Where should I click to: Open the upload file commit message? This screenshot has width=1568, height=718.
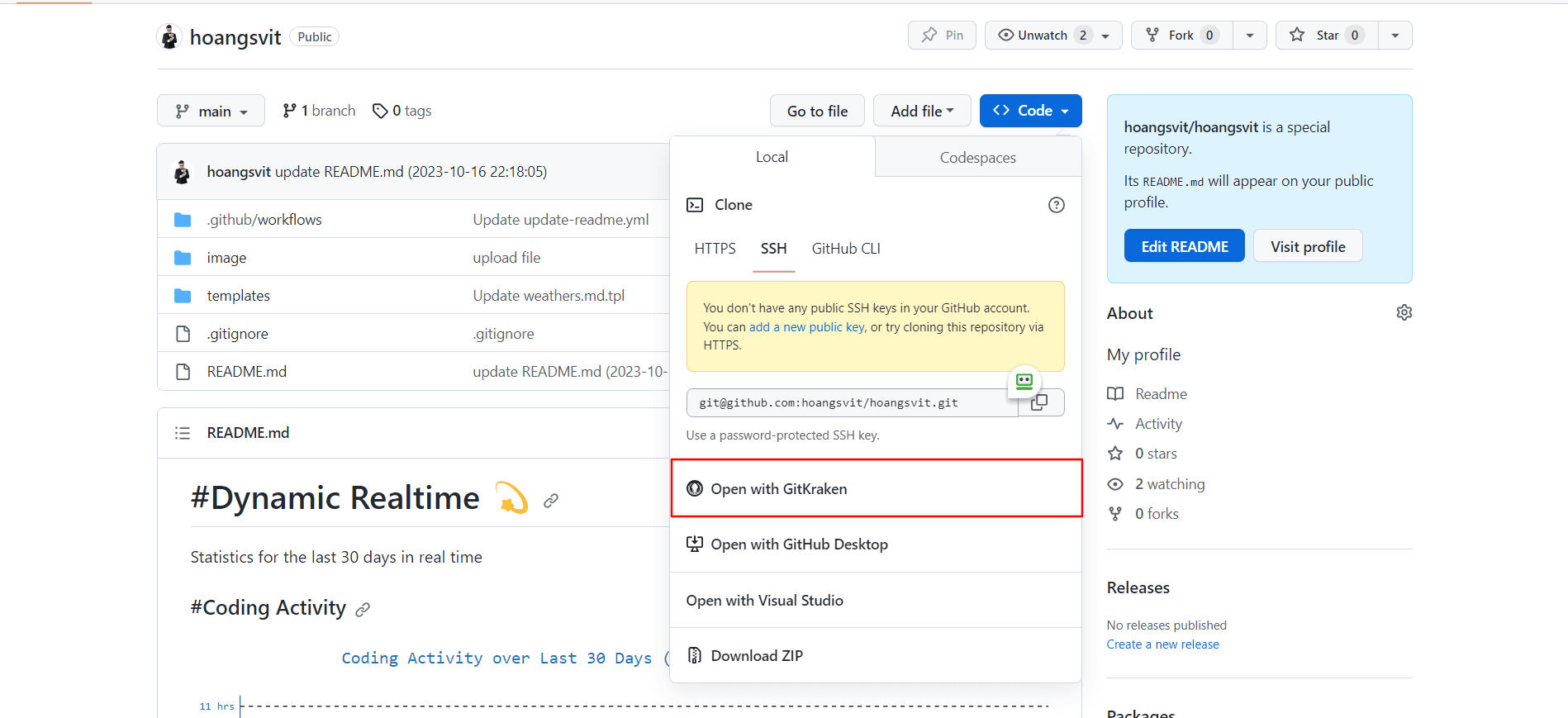point(506,258)
